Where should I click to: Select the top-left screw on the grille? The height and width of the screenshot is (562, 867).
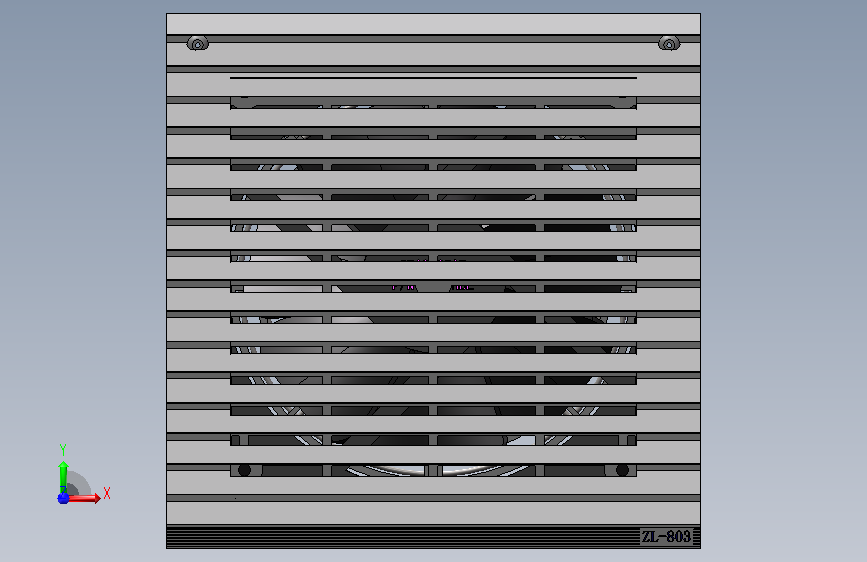pos(197,43)
